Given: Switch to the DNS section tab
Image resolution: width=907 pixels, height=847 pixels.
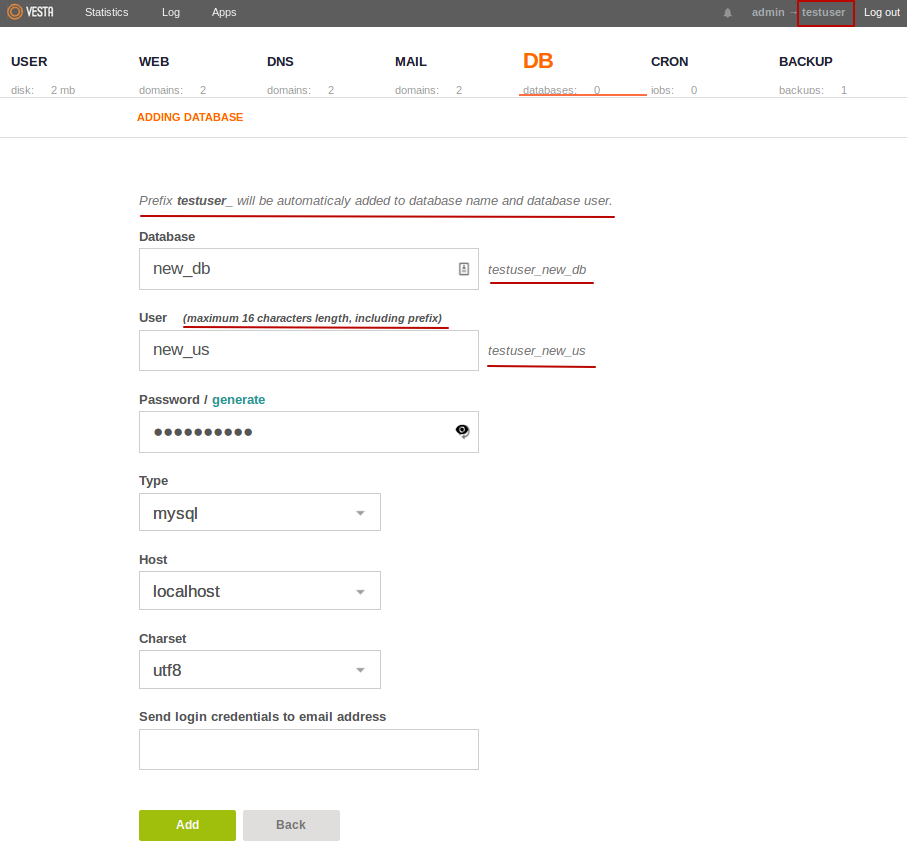Looking at the screenshot, I should pos(280,62).
